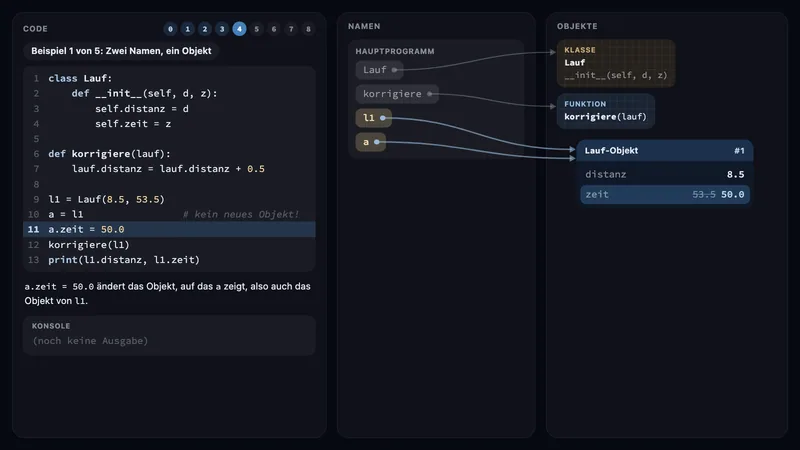Jump to step 2 in the step indicator
Viewport: 800px width, 450px height.
tap(205, 29)
